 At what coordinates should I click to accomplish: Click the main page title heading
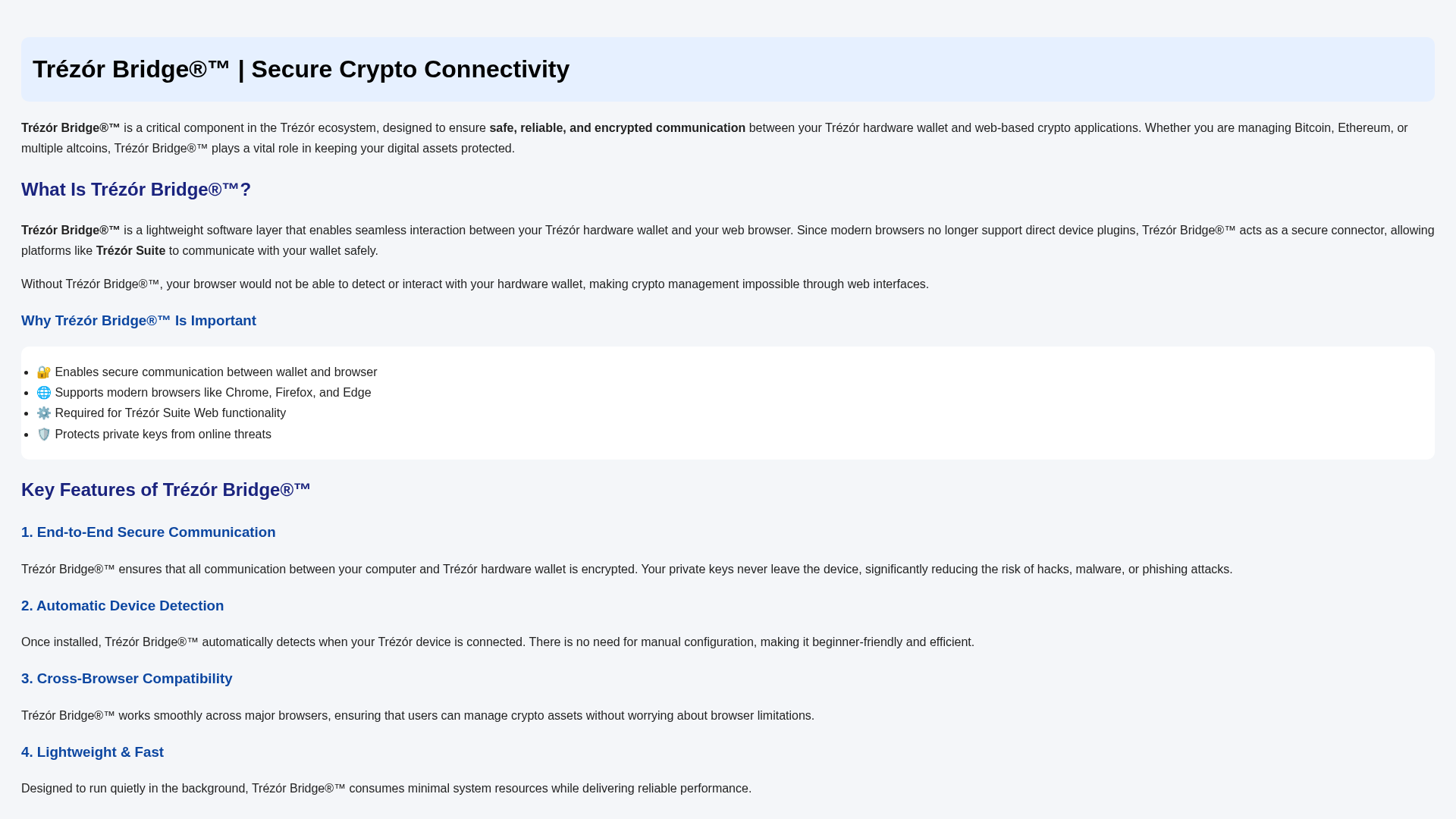(301, 69)
